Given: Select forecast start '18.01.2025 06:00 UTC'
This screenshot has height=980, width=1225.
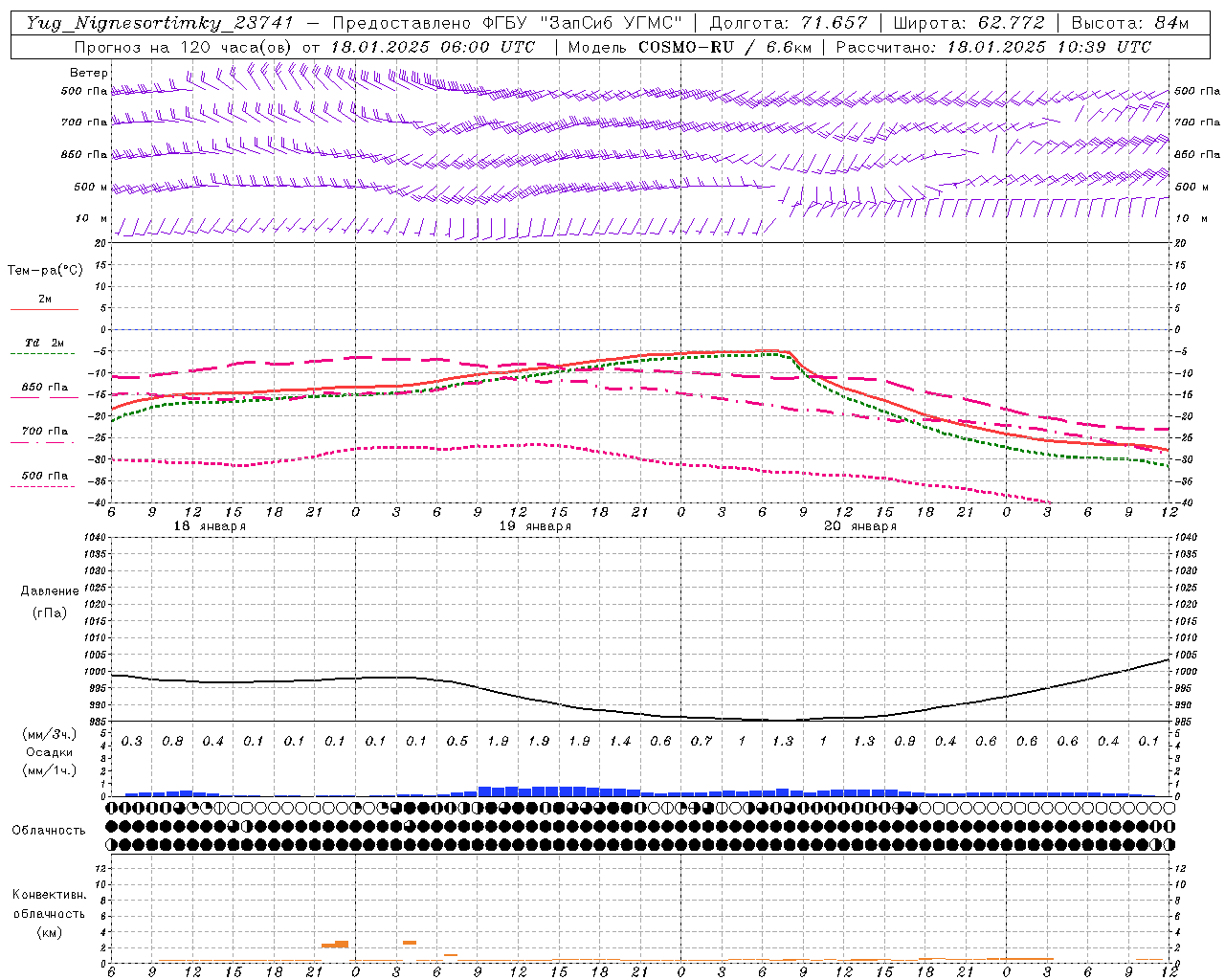Looking at the screenshot, I should tap(433, 47).
